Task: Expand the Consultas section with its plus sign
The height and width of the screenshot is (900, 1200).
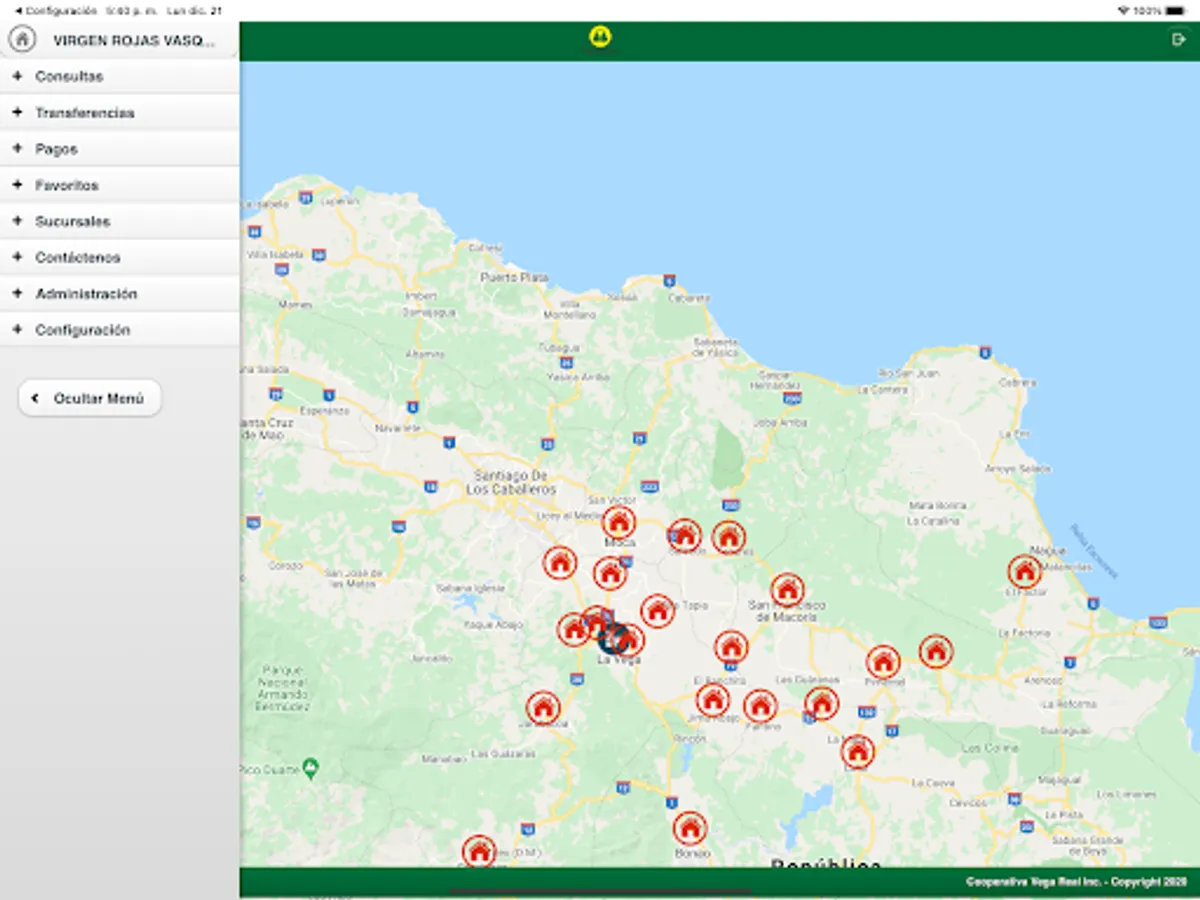Action: point(17,76)
